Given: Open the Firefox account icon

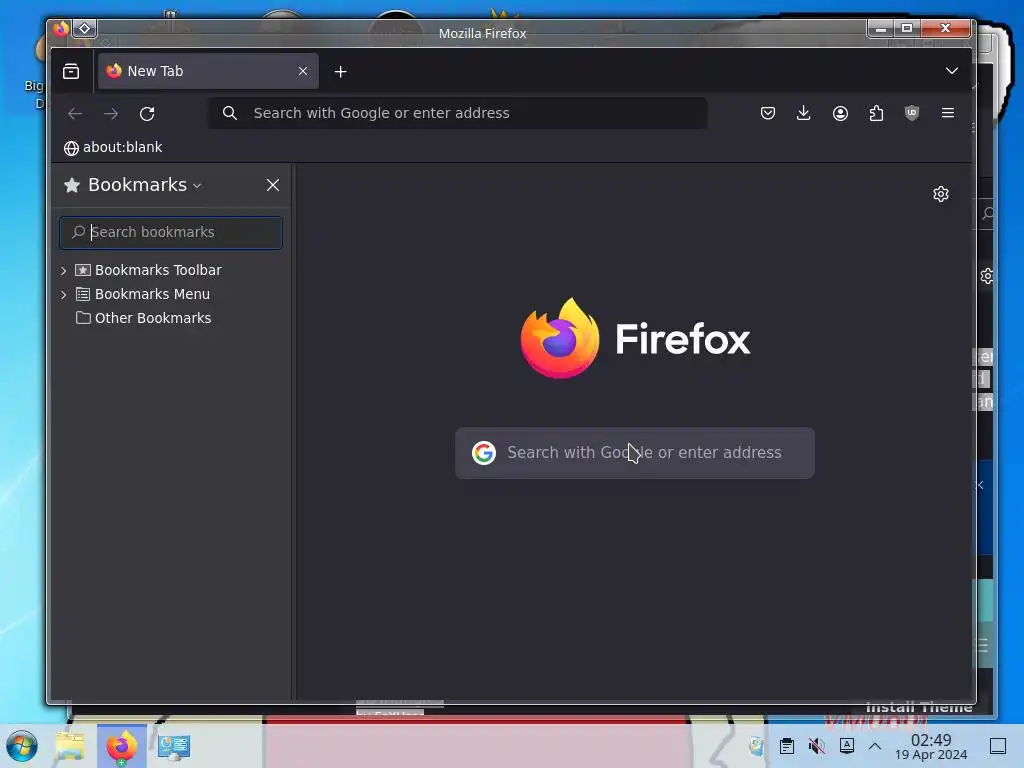Looking at the screenshot, I should pos(840,113).
